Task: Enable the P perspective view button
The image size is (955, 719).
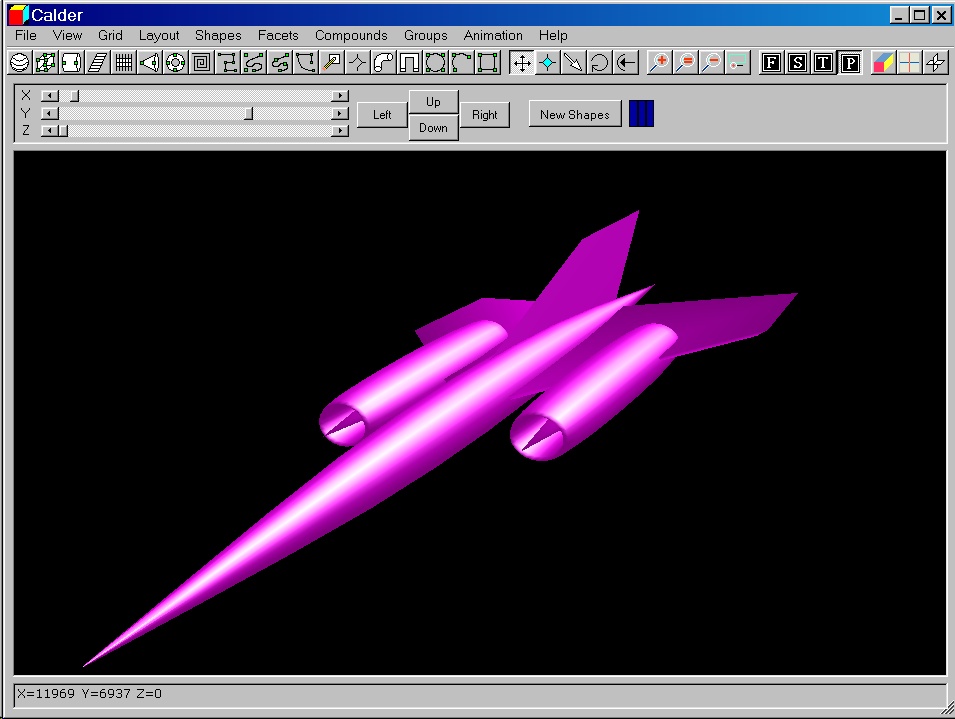Action: click(849, 63)
